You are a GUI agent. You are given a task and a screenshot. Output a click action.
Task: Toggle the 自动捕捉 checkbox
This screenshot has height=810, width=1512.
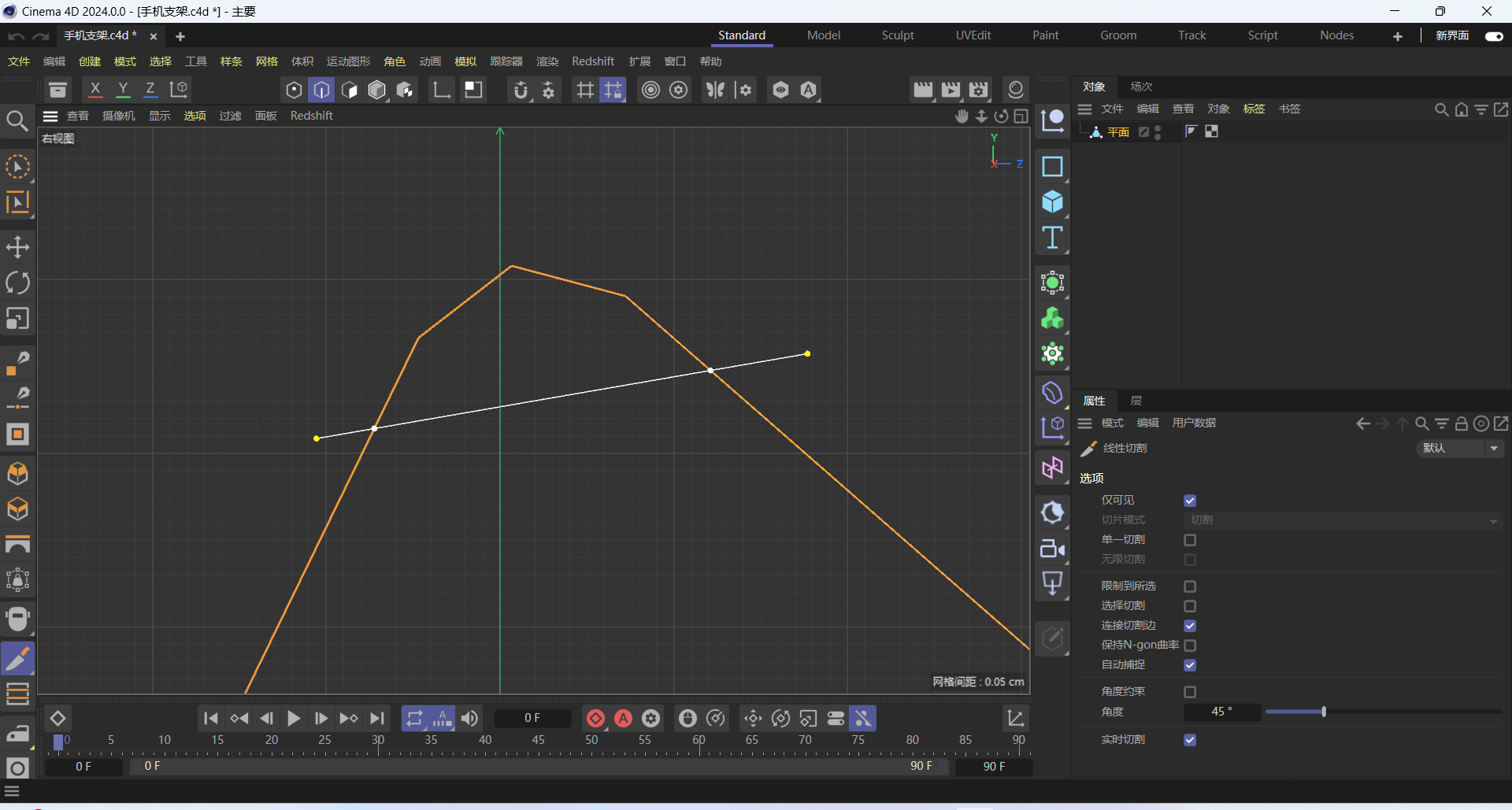(1190, 665)
